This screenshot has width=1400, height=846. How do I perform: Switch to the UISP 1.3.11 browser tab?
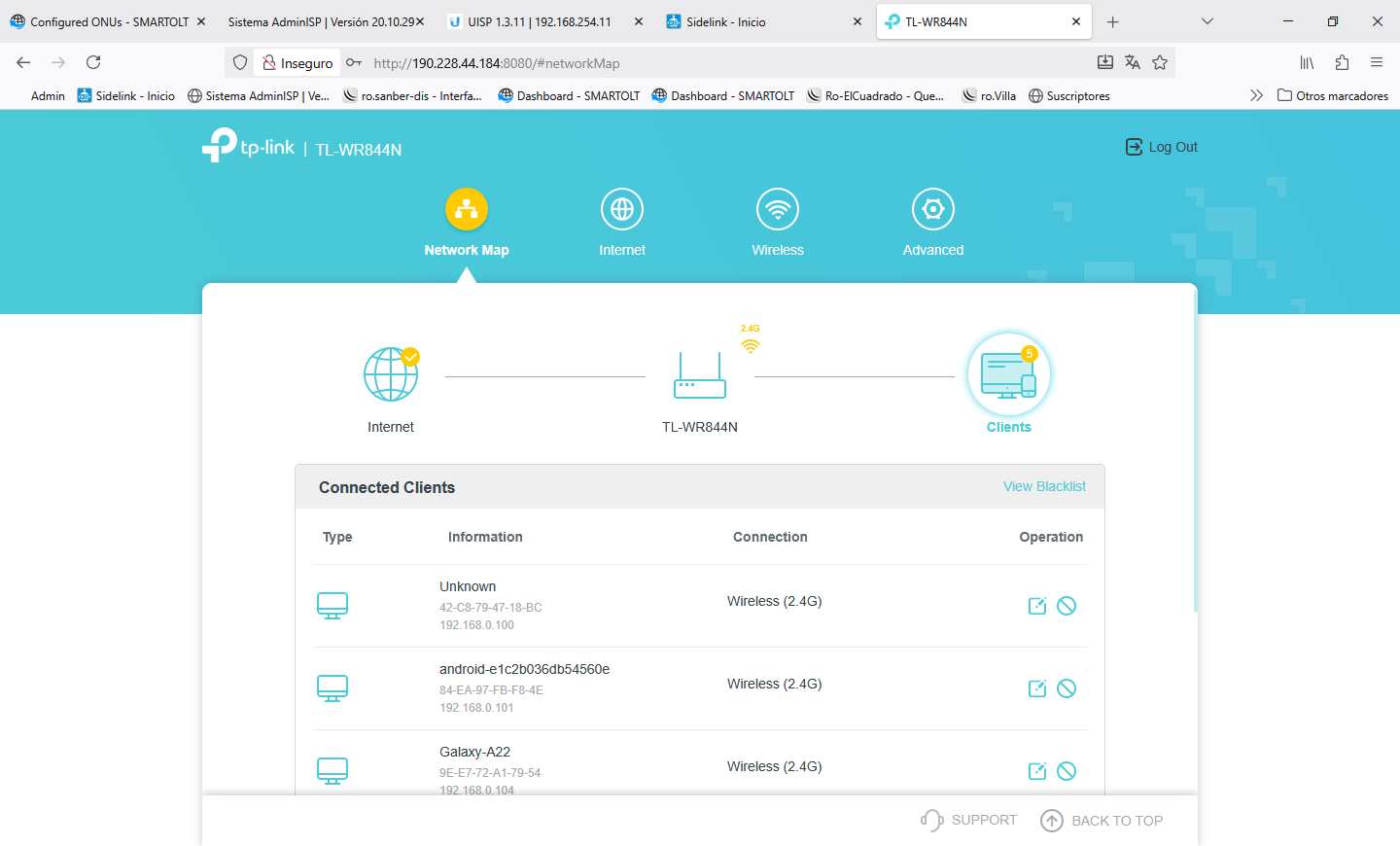point(540,21)
